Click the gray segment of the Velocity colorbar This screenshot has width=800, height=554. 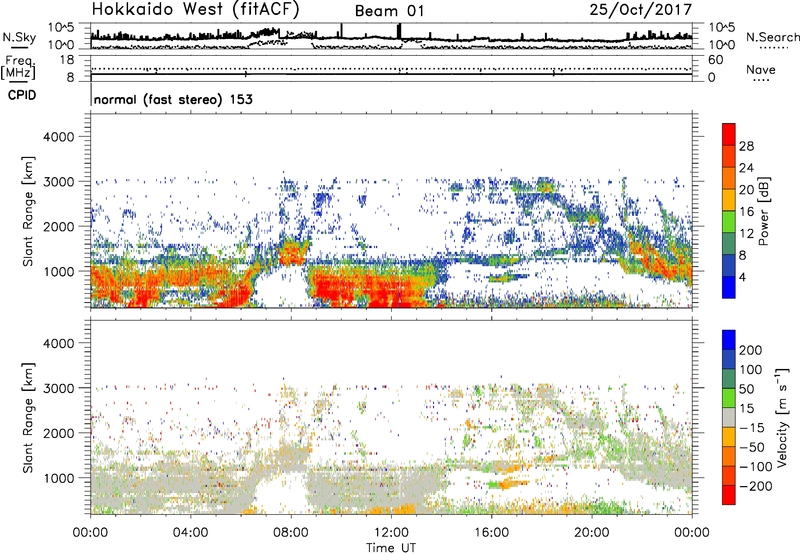pyautogui.click(x=729, y=417)
